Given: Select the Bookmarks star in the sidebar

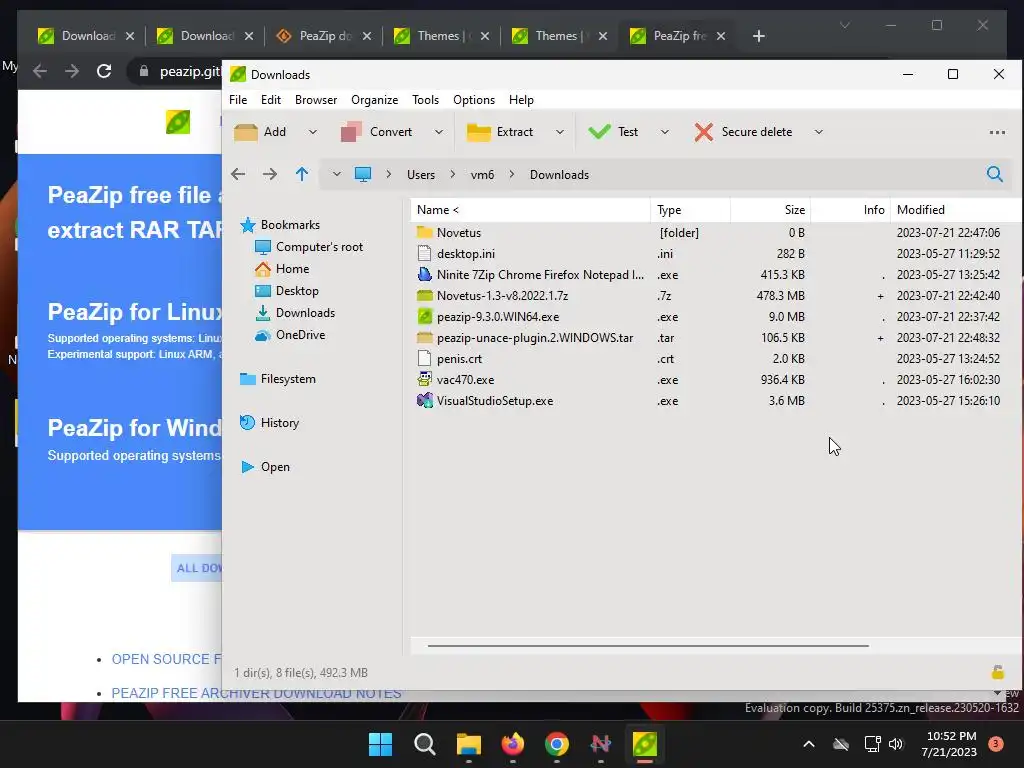Looking at the screenshot, I should (x=248, y=225).
